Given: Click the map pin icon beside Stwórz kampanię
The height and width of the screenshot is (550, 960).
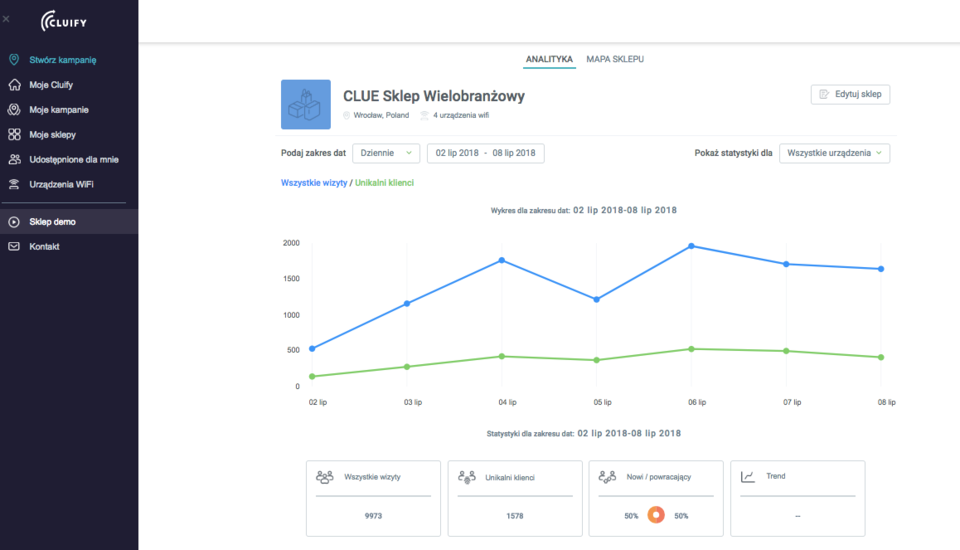Looking at the screenshot, I should (x=14, y=59).
